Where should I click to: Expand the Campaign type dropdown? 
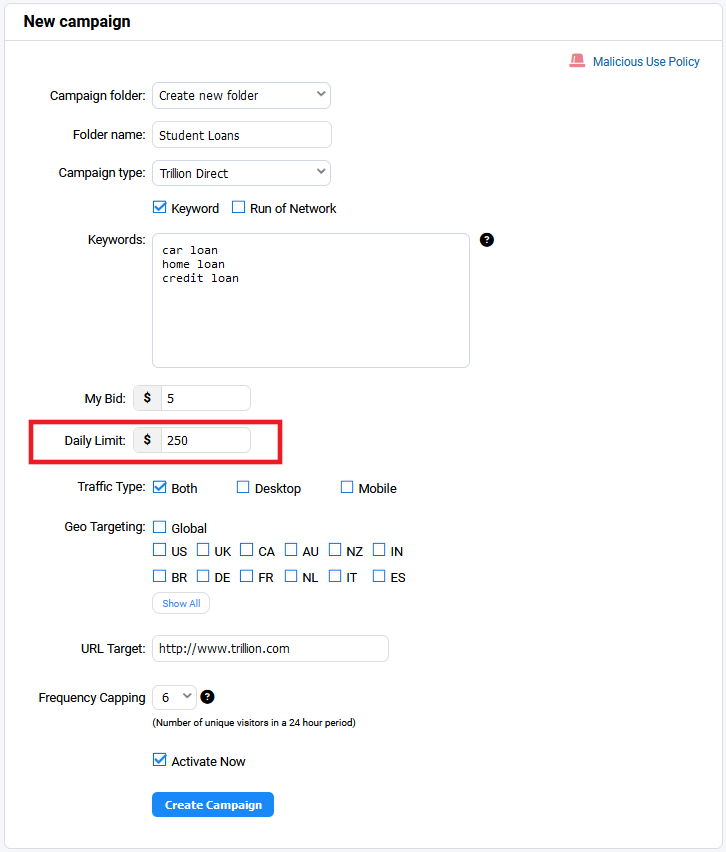click(x=241, y=173)
